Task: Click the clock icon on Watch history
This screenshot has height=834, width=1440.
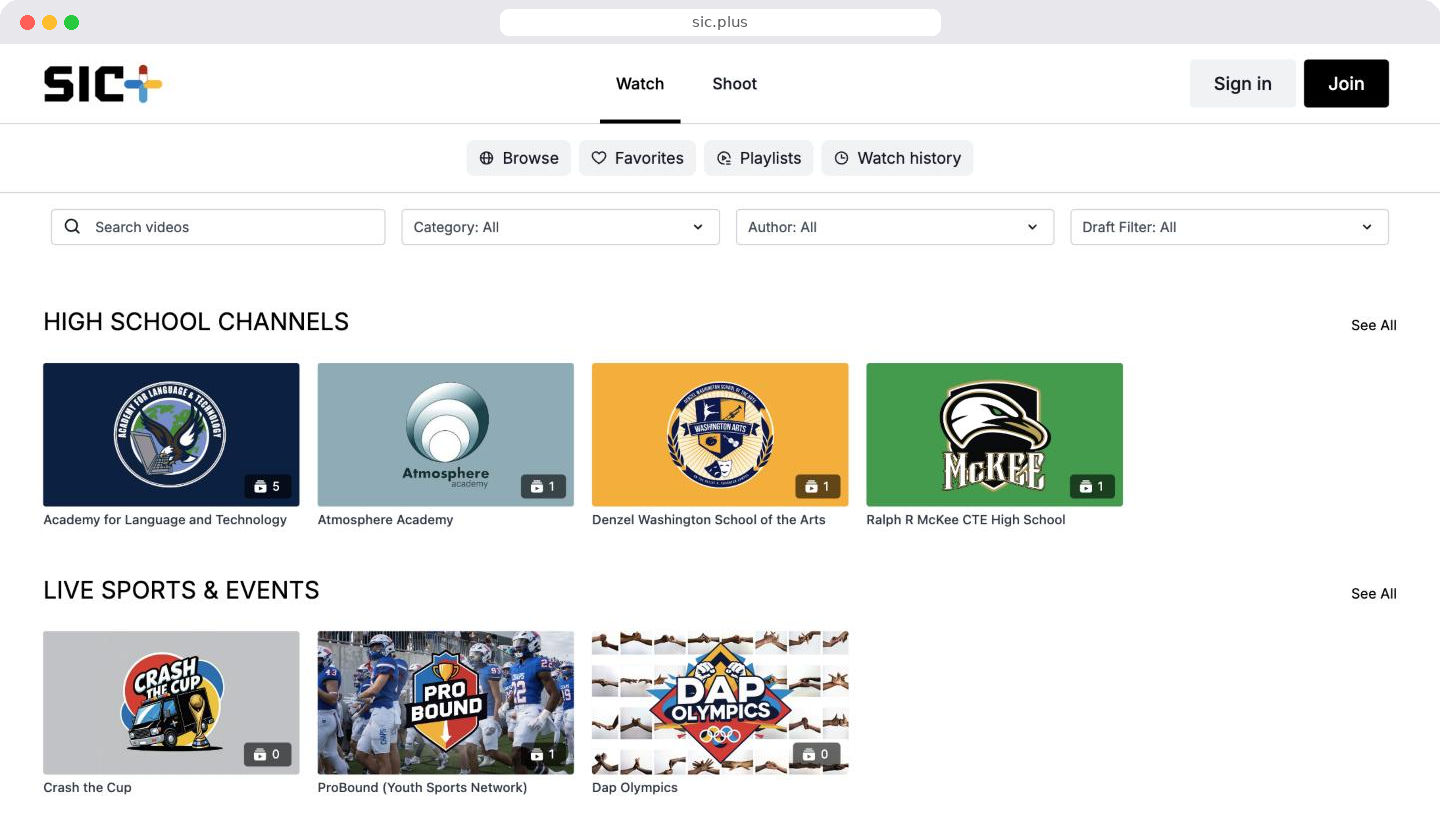Action: tap(842, 158)
